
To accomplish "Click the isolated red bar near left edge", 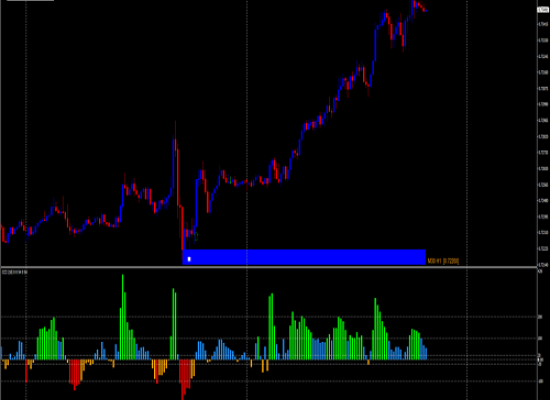I will pos(26,371).
